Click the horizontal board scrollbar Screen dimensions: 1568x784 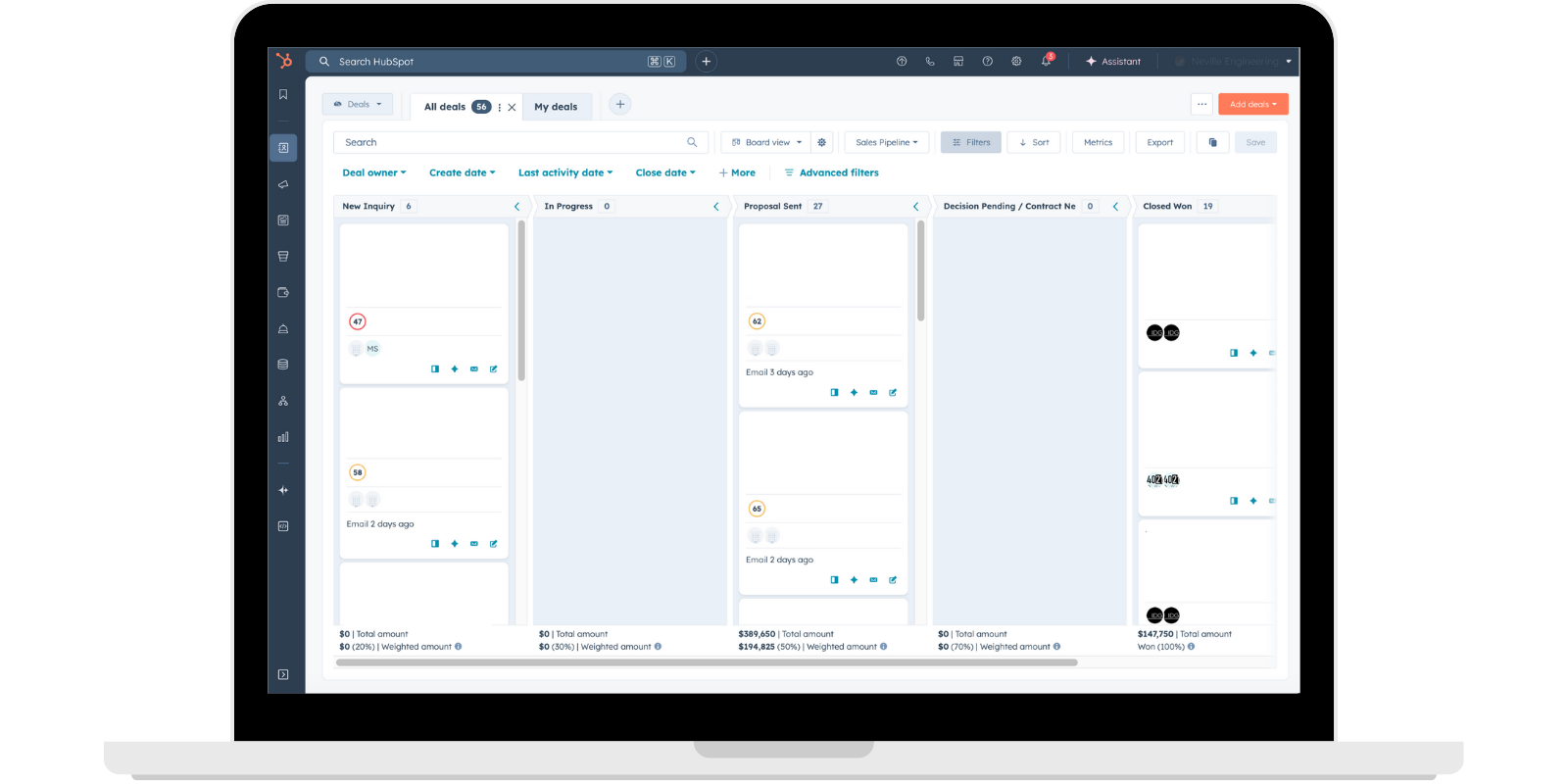(707, 662)
